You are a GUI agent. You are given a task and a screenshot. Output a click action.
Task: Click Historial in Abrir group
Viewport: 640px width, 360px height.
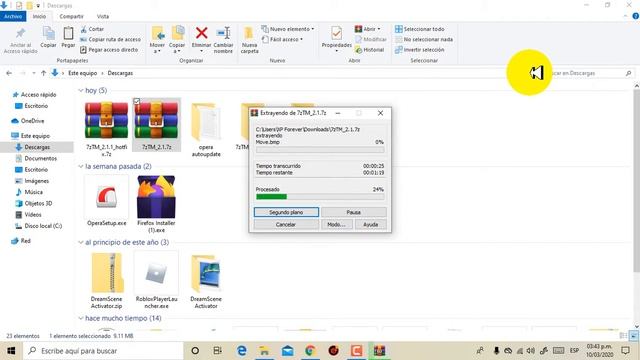(x=370, y=50)
